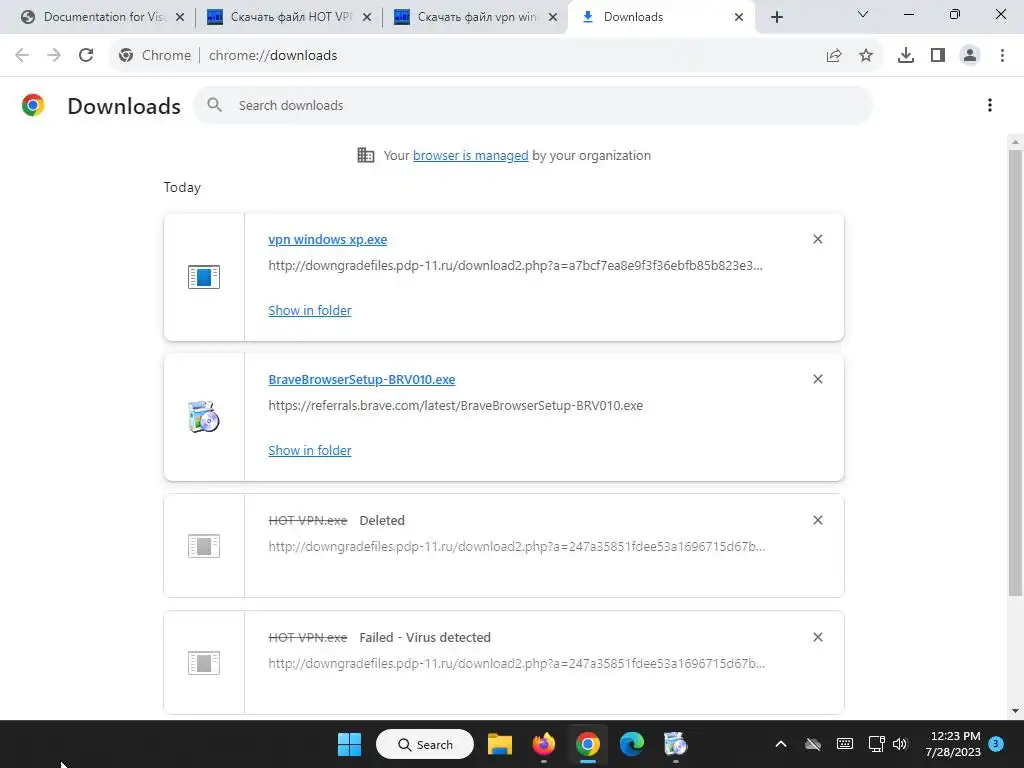Viewport: 1024px width, 768px height.
Task: Switch to Documentation for Vis tab
Action: 103,17
